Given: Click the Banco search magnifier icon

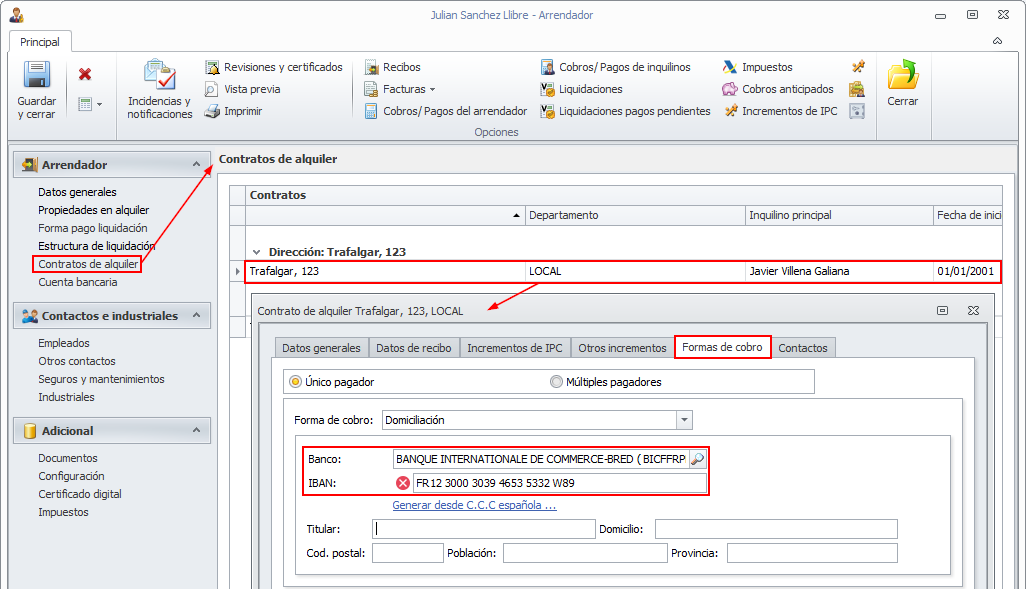Looking at the screenshot, I should coord(698,459).
